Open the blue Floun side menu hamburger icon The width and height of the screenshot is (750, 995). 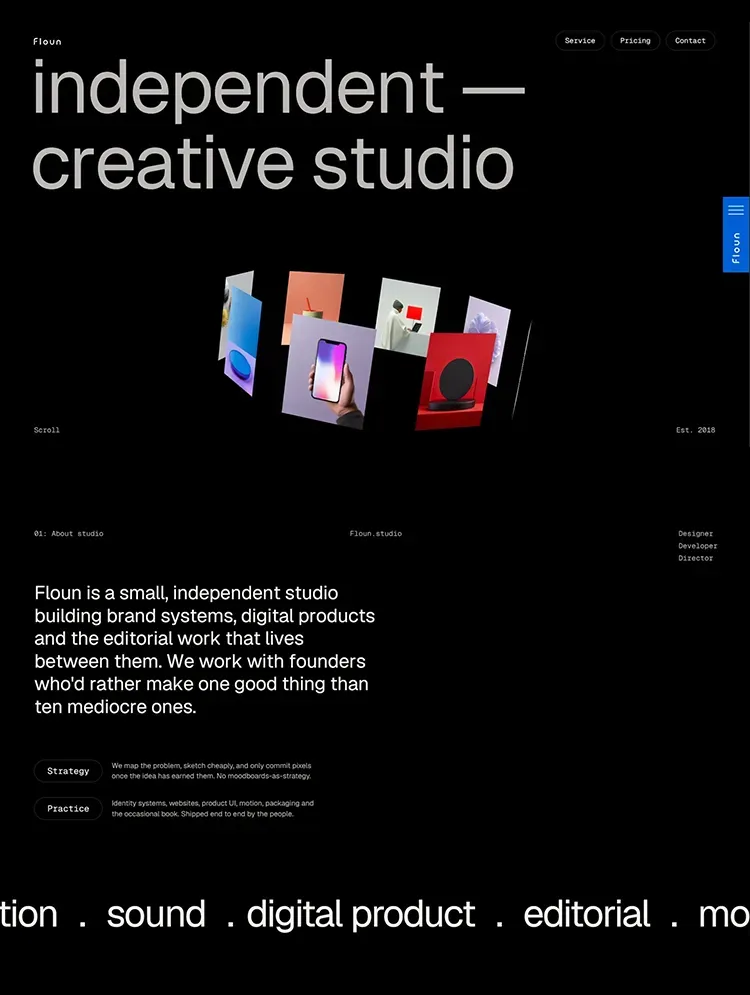pyautogui.click(x=736, y=210)
